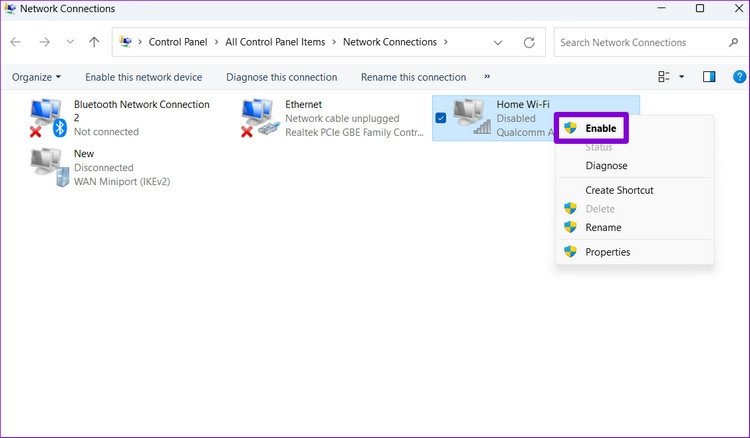Image resolution: width=750 pixels, height=438 pixels.
Task: Choose Enable from the context menu
Action: tap(600, 128)
